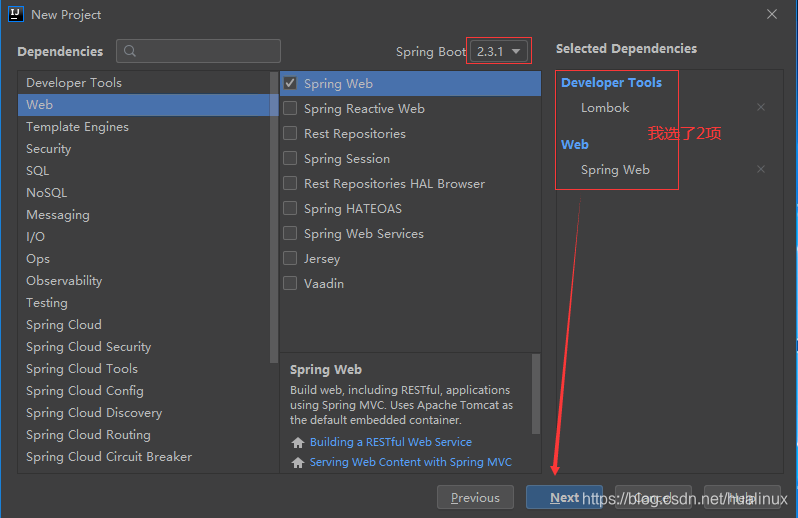798x518 pixels.
Task: Select Spring Cloud Security category
Action: (x=144, y=347)
